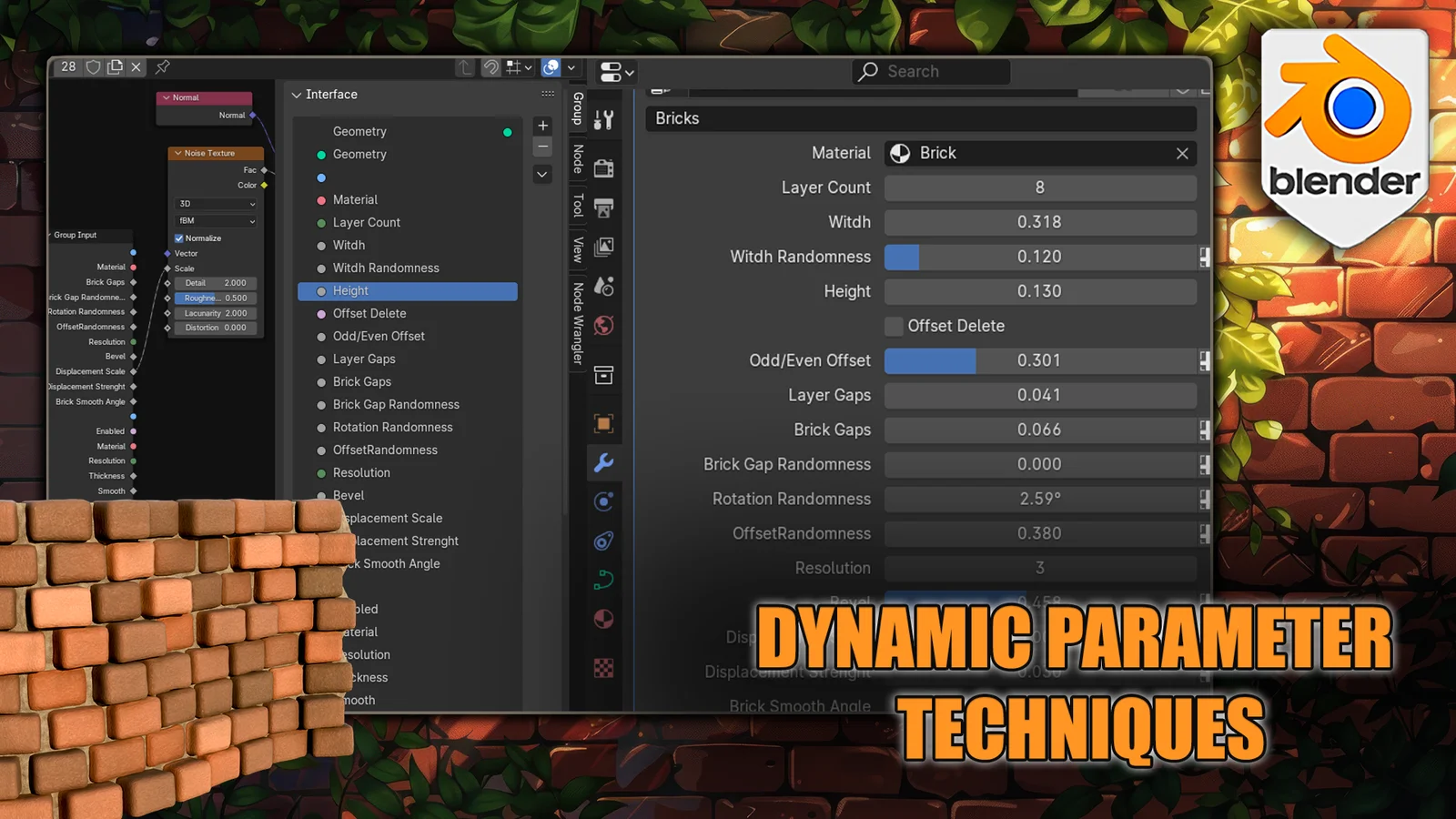Screen dimensions: 1456x819
Task: Open the Render properties camera icon
Action: [x=603, y=168]
